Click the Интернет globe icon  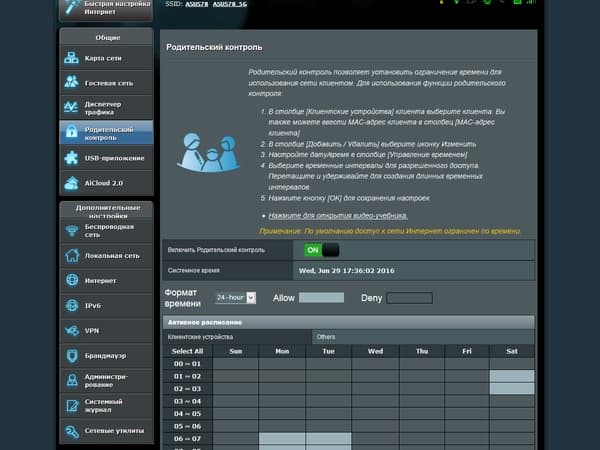point(72,280)
